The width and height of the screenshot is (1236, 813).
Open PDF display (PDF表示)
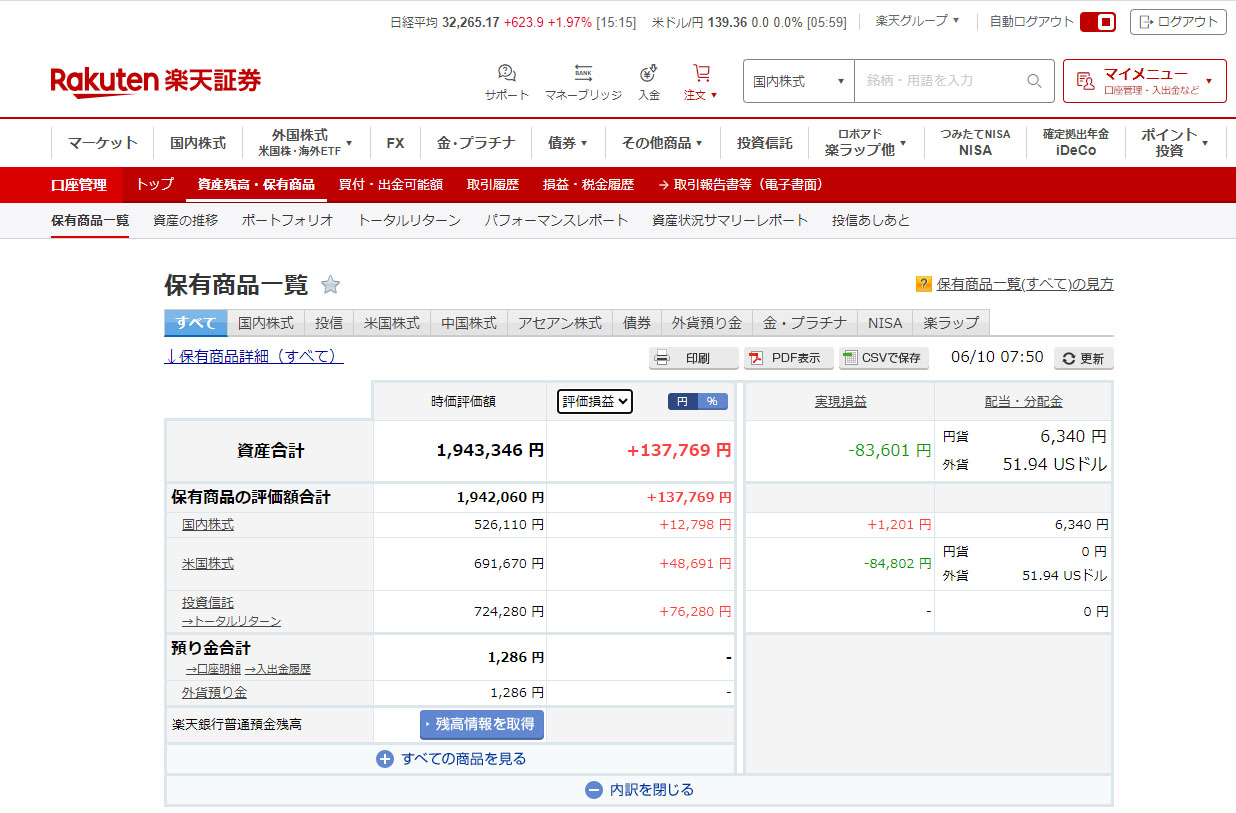[x=788, y=358]
